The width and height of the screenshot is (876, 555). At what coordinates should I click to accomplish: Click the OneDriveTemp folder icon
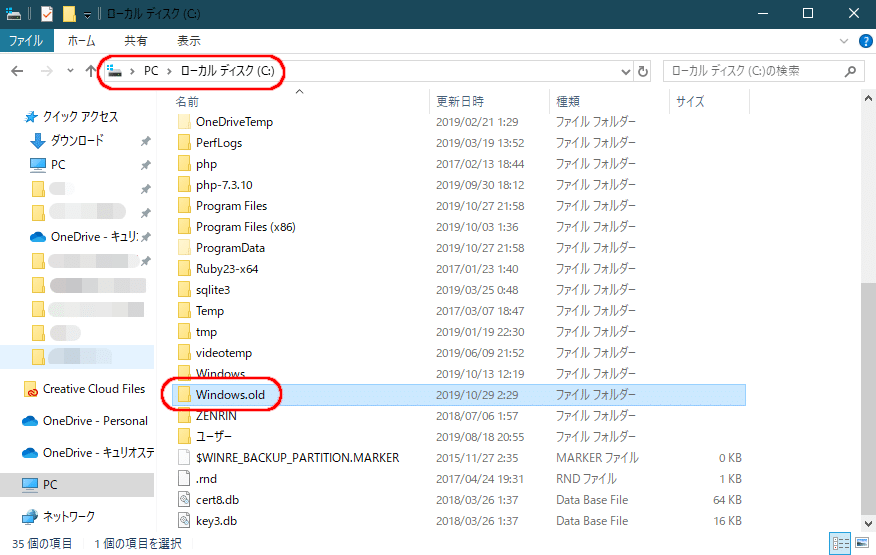184,122
